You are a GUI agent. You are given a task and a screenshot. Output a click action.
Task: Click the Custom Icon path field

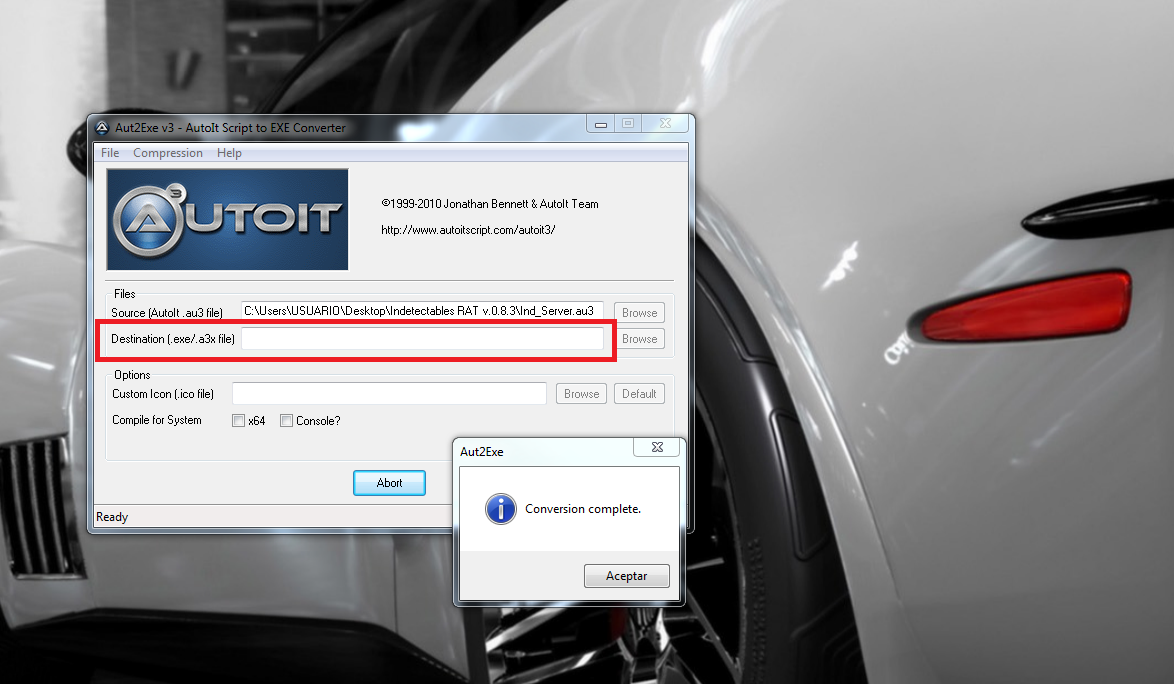point(389,394)
